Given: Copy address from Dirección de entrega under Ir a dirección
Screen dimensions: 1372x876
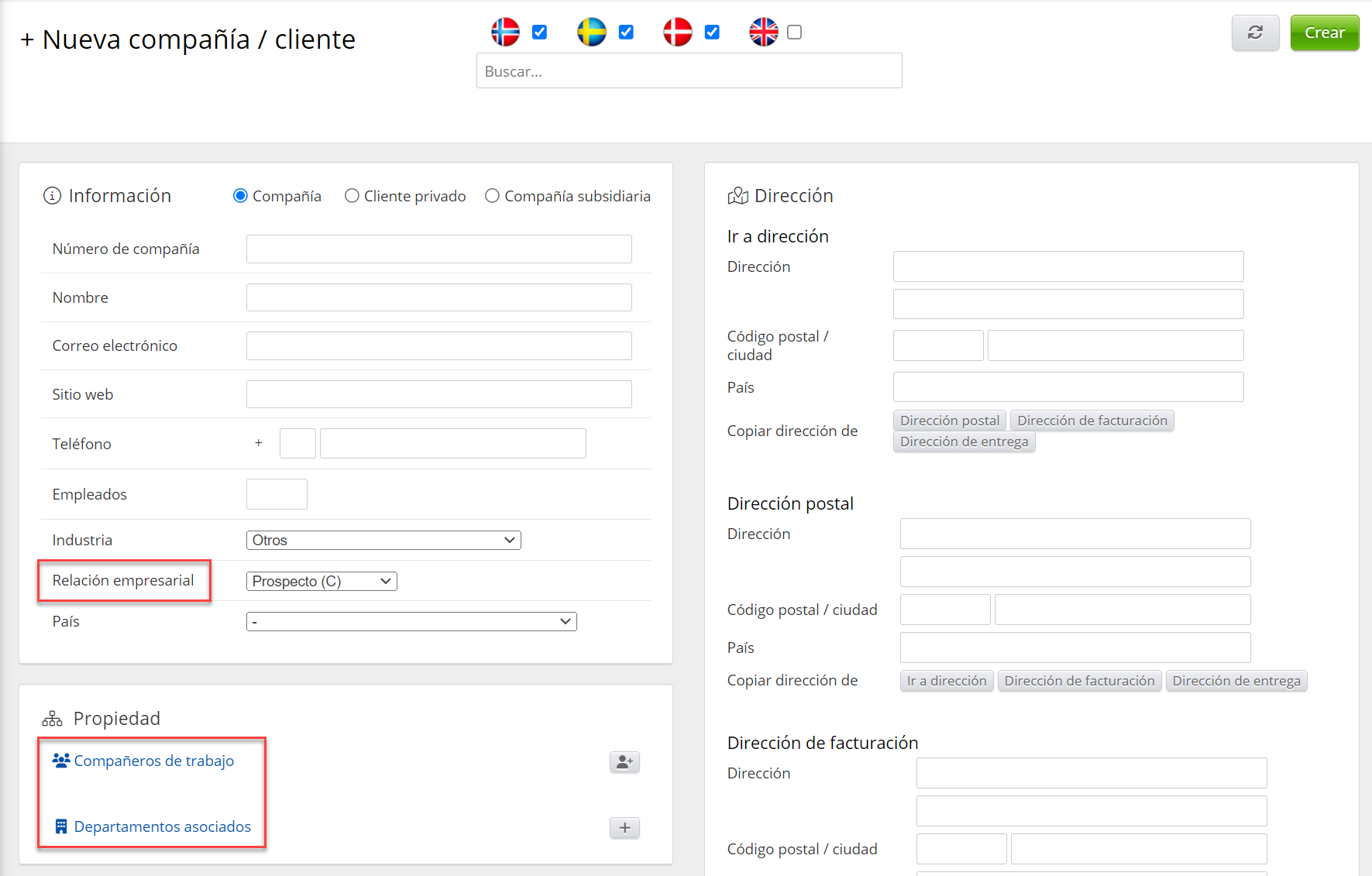Looking at the screenshot, I should pos(964,441).
